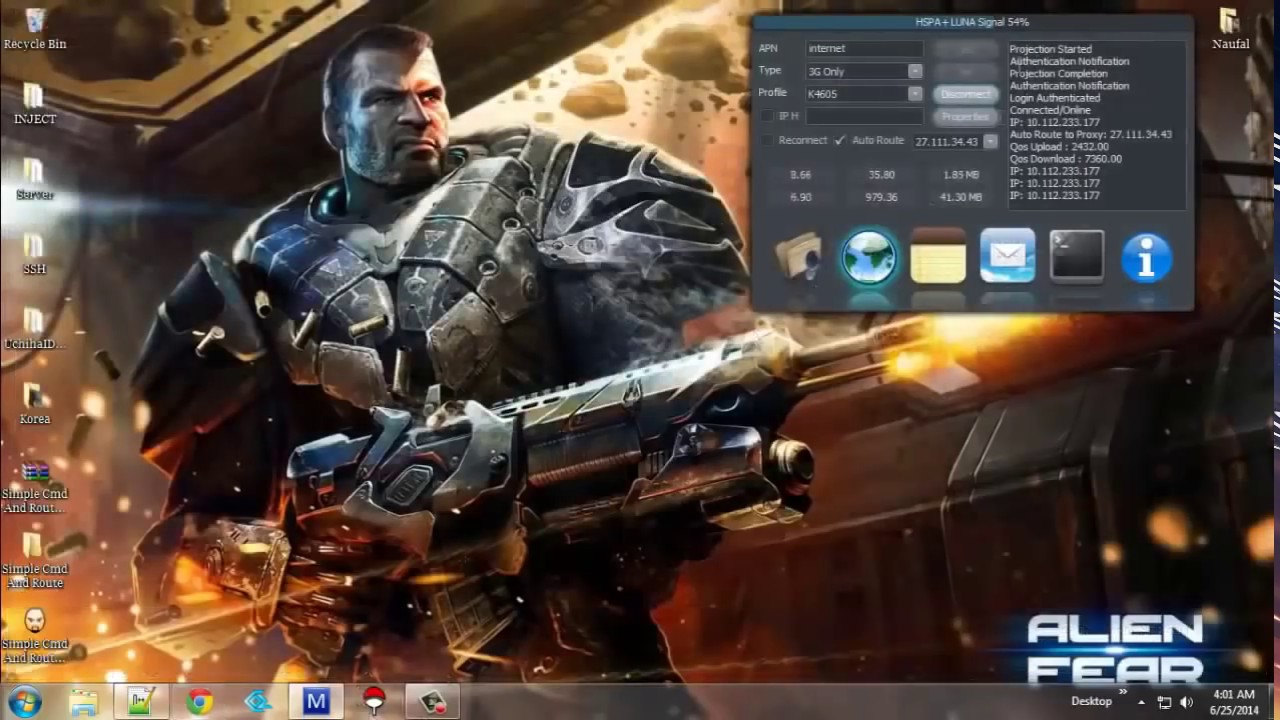Click the HSPA+ LUNA Signal 54% title bar
The width and height of the screenshot is (1280, 720).
pos(972,22)
